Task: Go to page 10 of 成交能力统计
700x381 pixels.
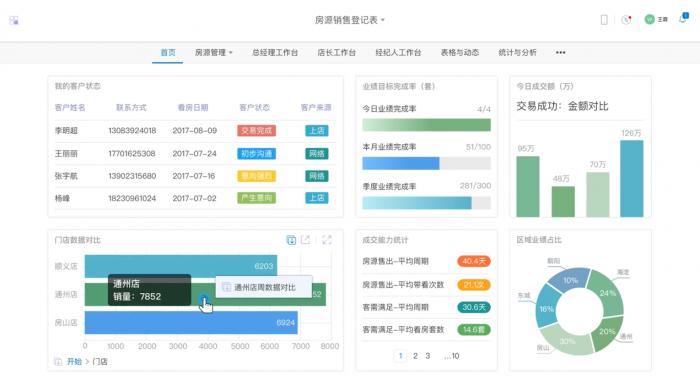Action: pos(452,356)
